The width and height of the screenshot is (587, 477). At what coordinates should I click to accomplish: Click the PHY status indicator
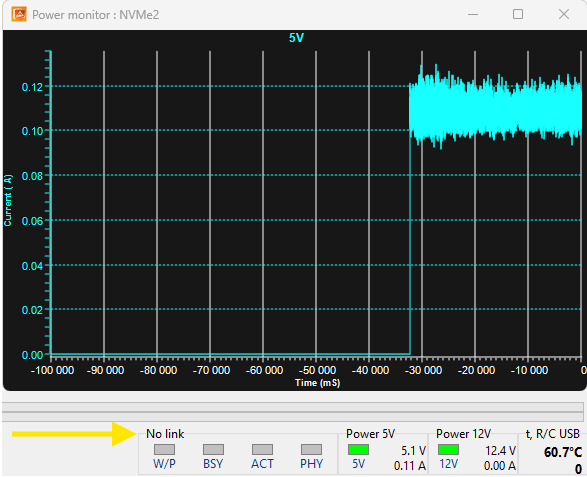(x=311, y=449)
